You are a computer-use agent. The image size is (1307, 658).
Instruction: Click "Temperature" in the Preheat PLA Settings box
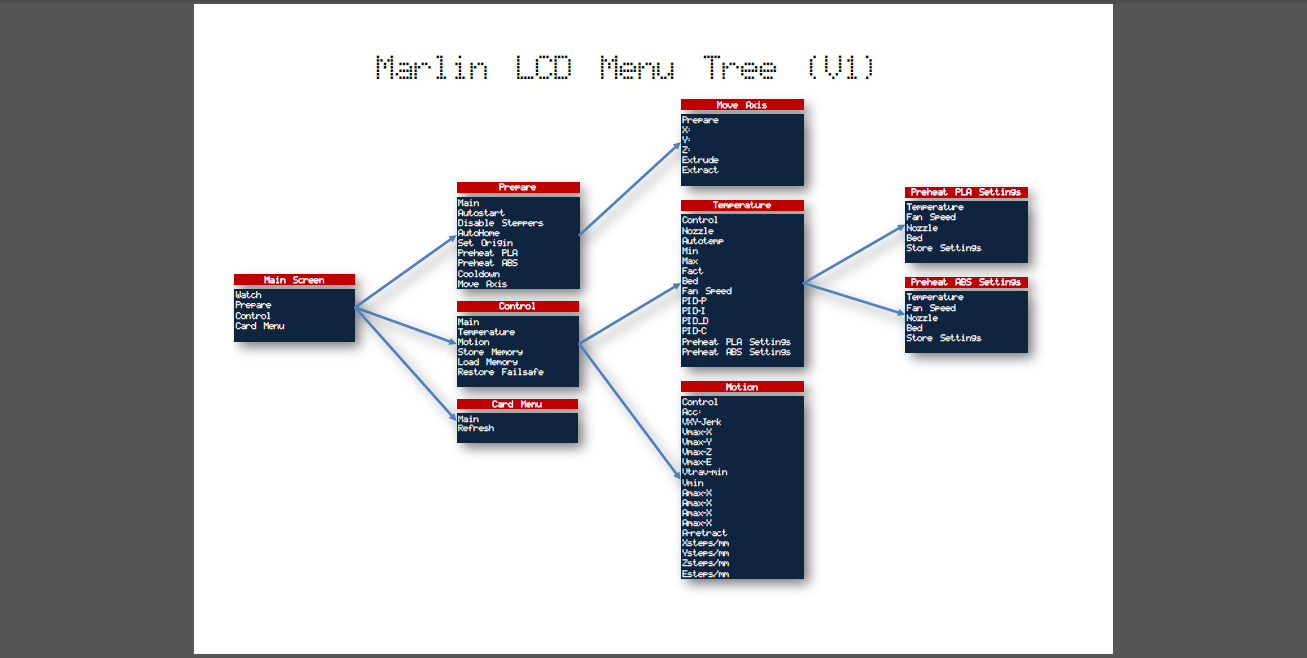(x=935, y=207)
